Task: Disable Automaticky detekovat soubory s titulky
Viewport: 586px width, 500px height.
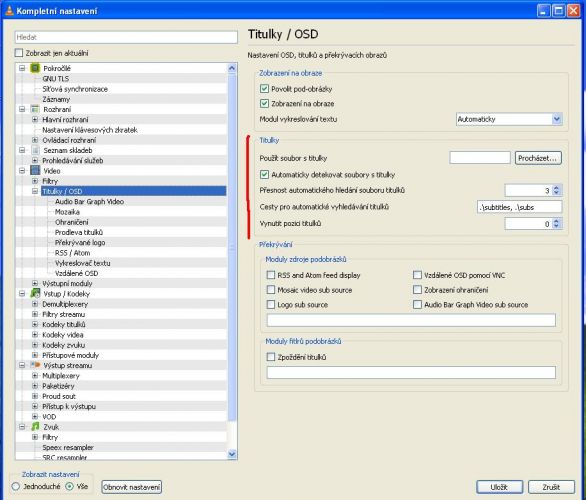Action: pos(264,175)
